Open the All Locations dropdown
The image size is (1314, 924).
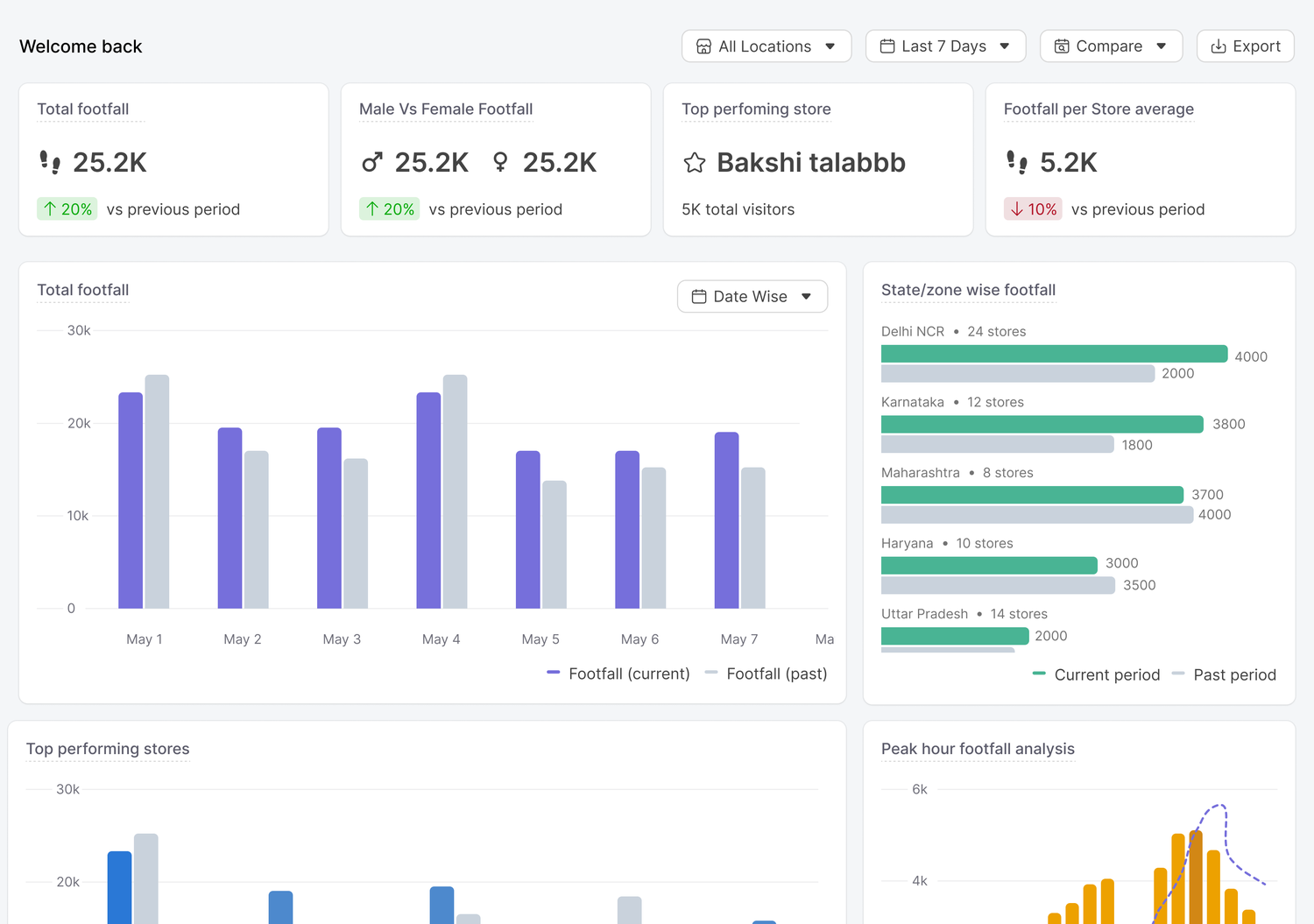(x=766, y=46)
